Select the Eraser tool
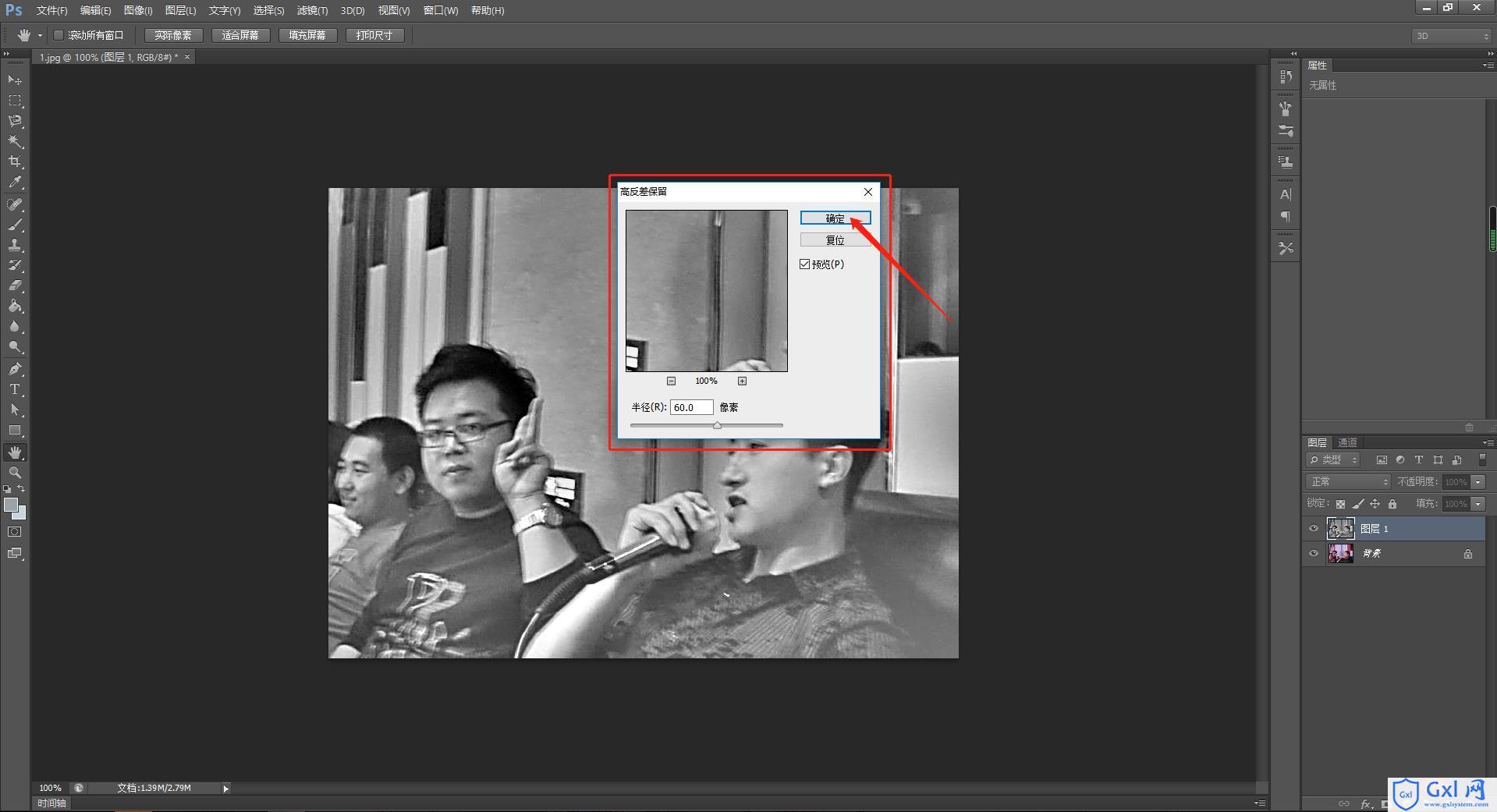Screen dimensions: 1497x812 point(15,285)
